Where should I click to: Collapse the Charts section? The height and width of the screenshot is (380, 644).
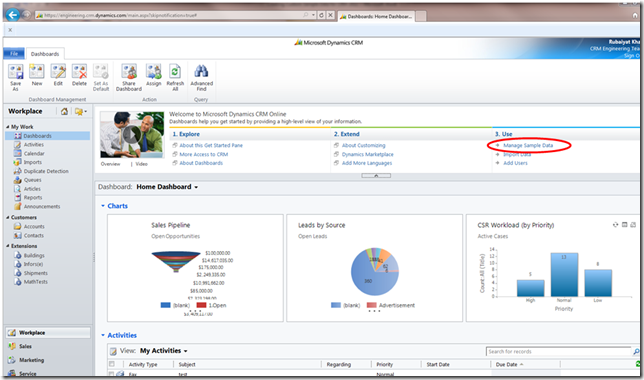tap(103, 206)
